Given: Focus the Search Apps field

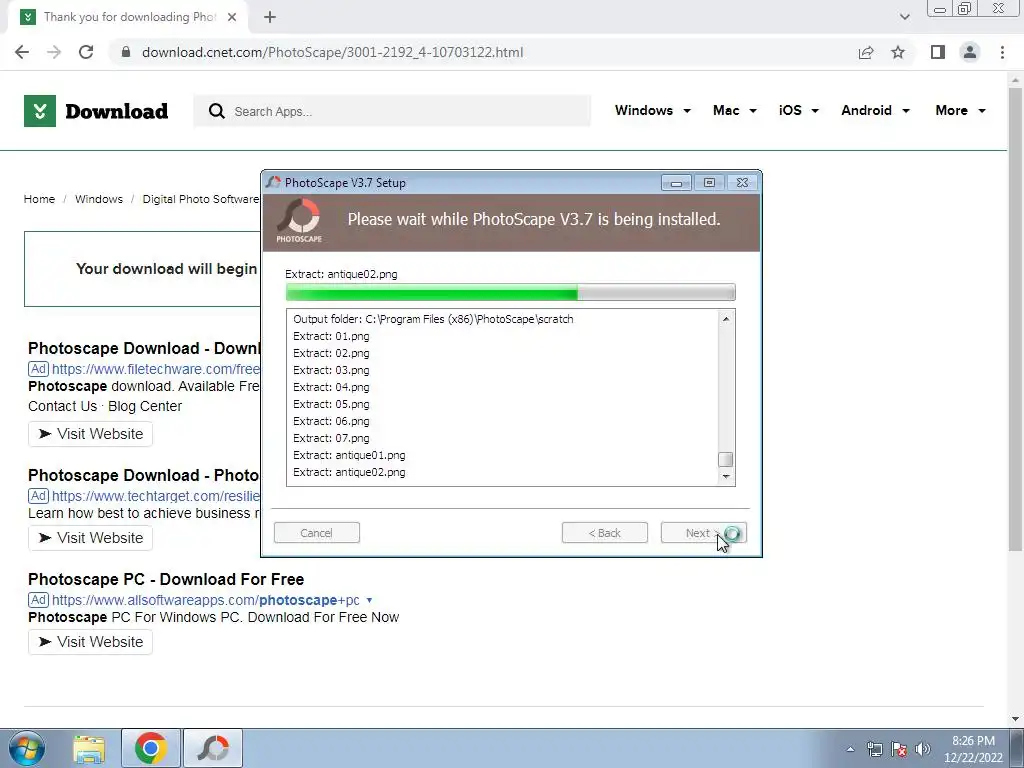Looking at the screenshot, I should [x=392, y=111].
